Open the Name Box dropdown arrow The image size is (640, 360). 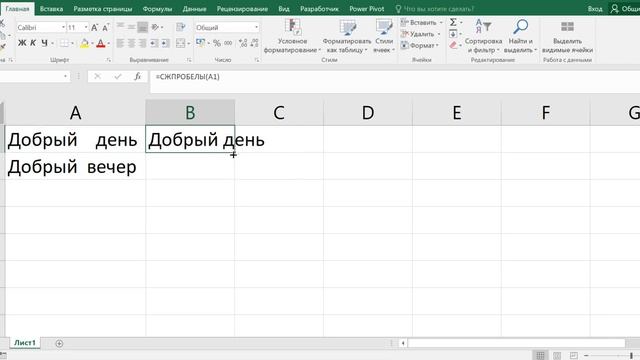pyautogui.click(x=65, y=76)
